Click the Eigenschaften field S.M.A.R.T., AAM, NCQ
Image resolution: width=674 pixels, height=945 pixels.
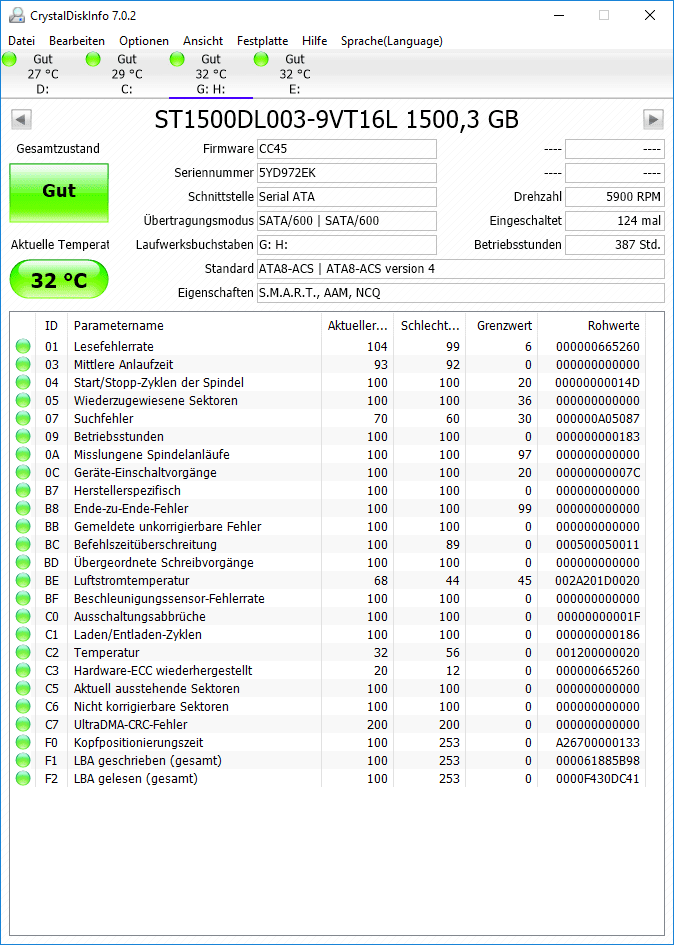click(x=461, y=293)
